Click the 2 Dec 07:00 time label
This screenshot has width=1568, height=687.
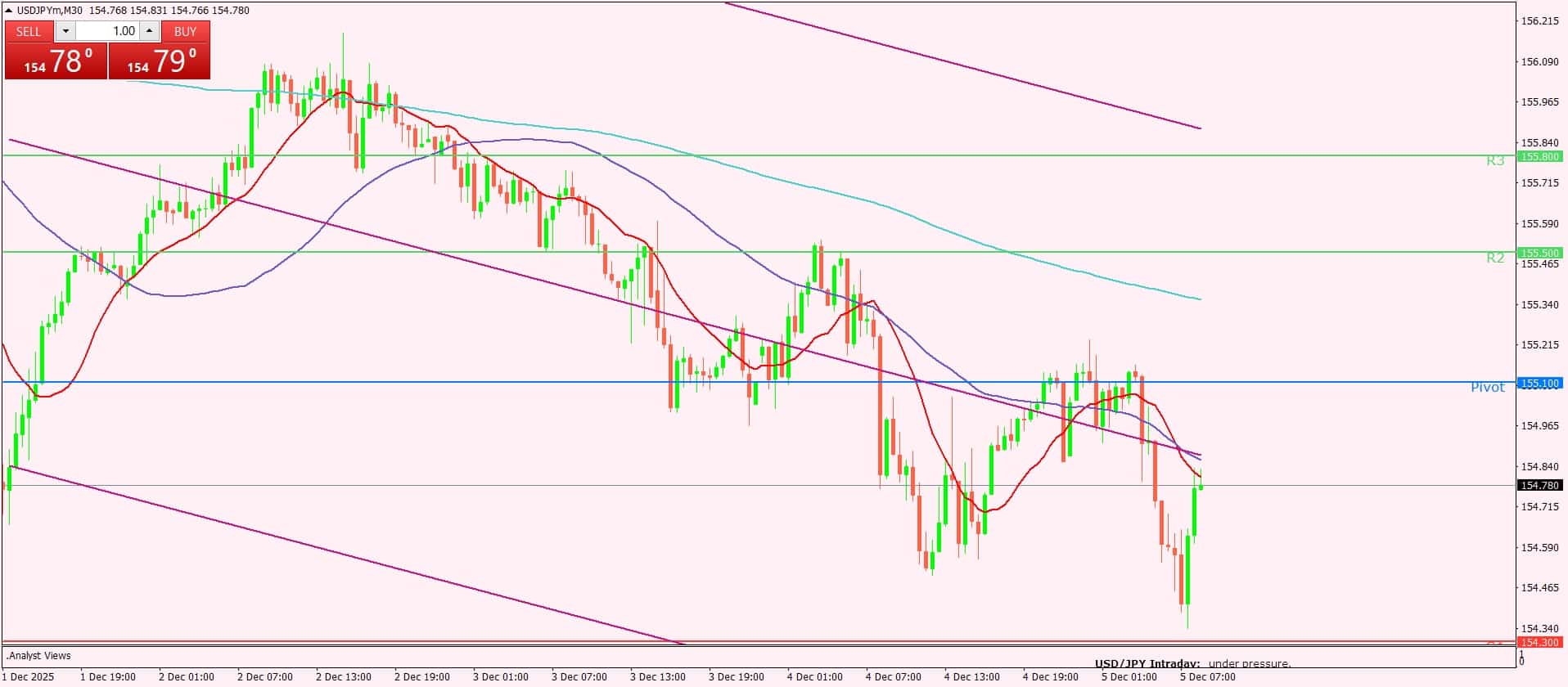pyautogui.click(x=265, y=677)
